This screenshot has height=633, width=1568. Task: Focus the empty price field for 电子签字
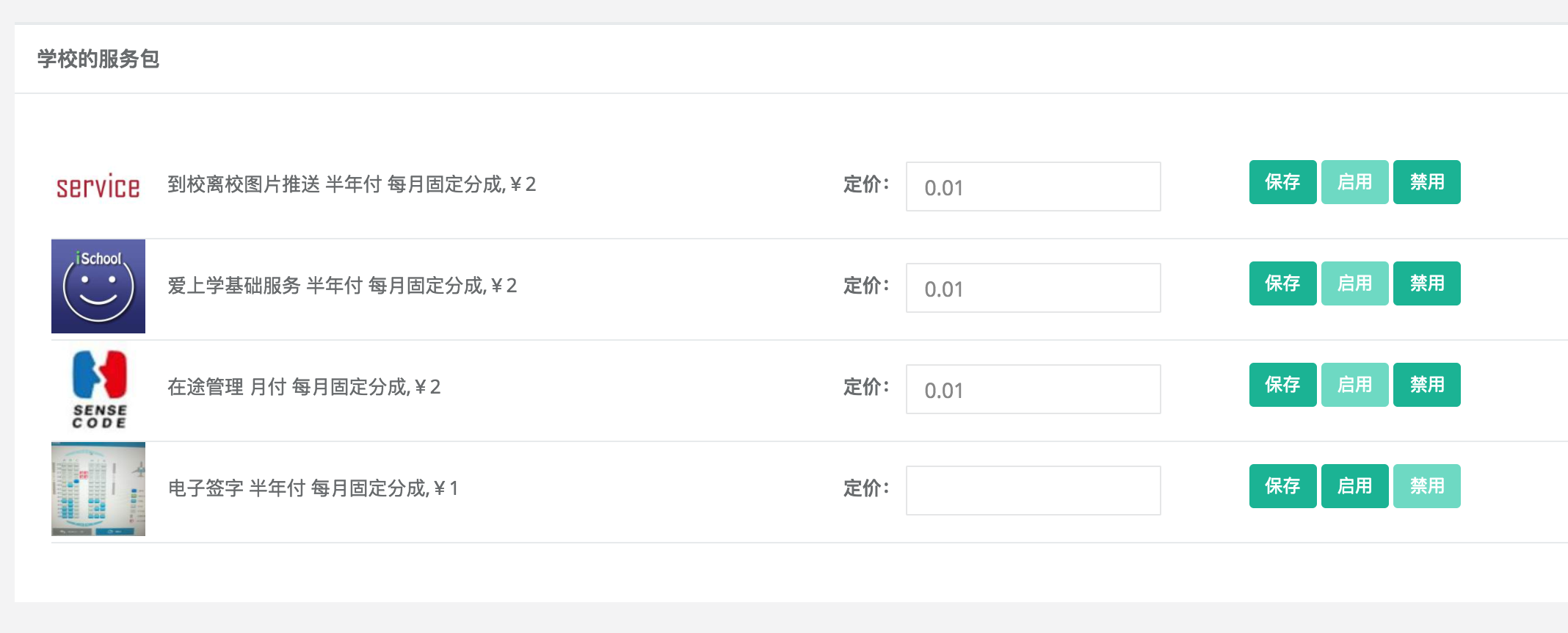[1033, 491]
